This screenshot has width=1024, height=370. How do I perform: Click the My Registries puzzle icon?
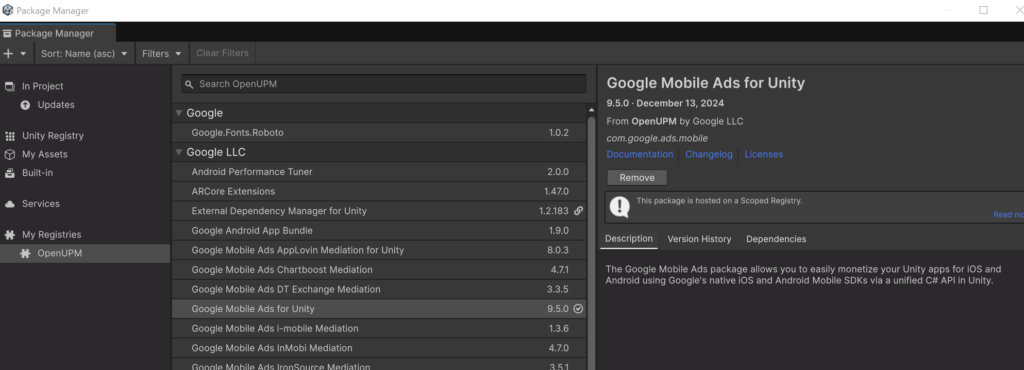pos(10,235)
